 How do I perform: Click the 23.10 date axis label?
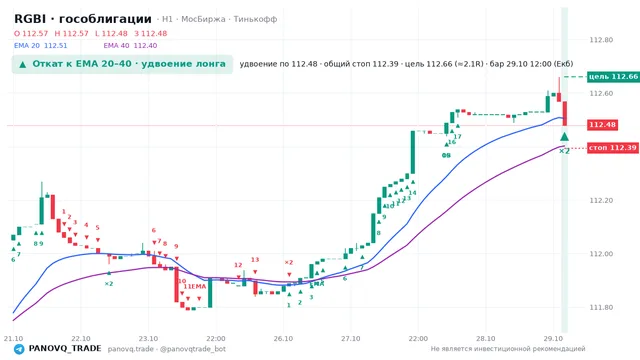point(148,339)
